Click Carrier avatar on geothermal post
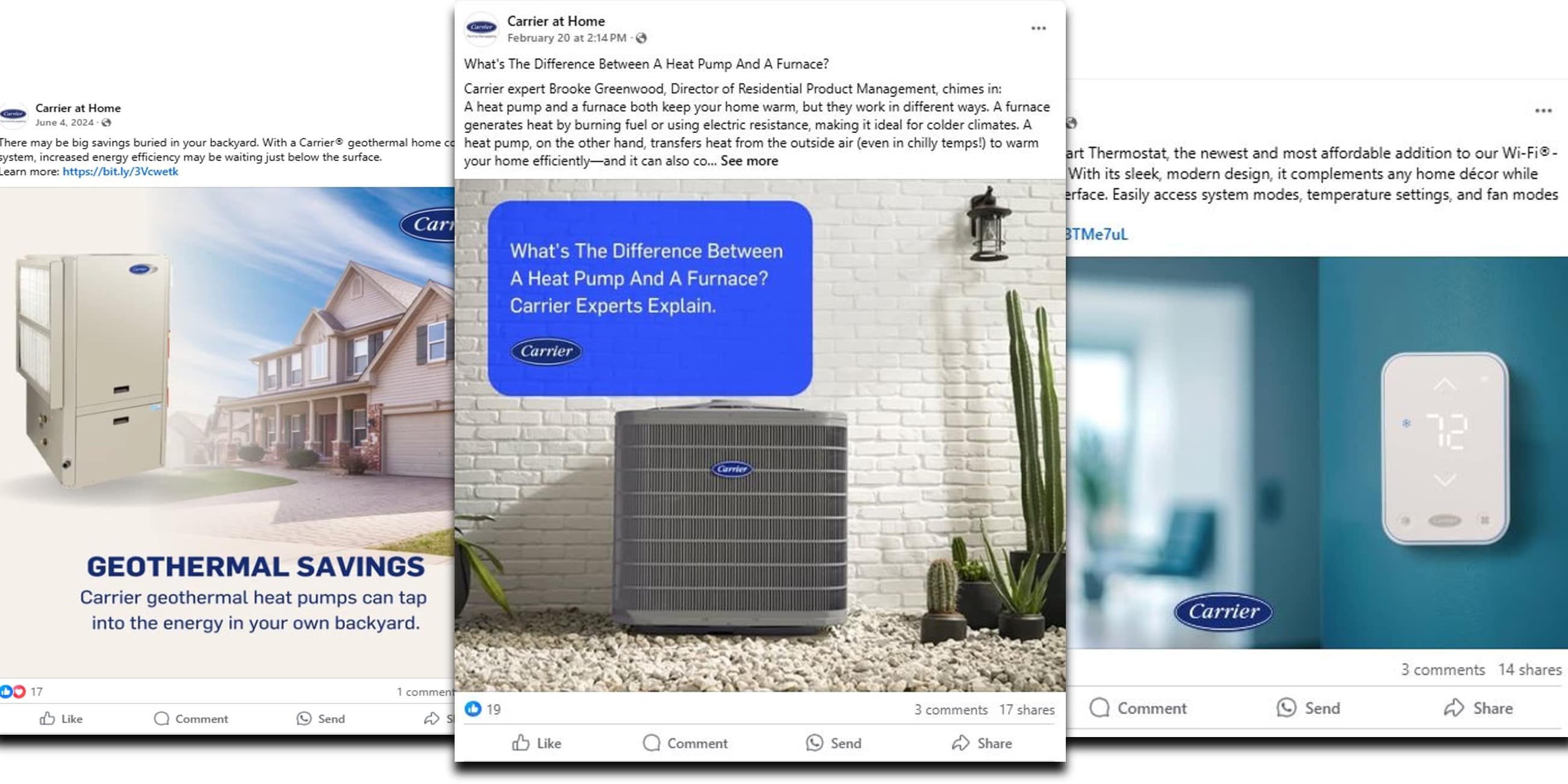 pos(13,115)
